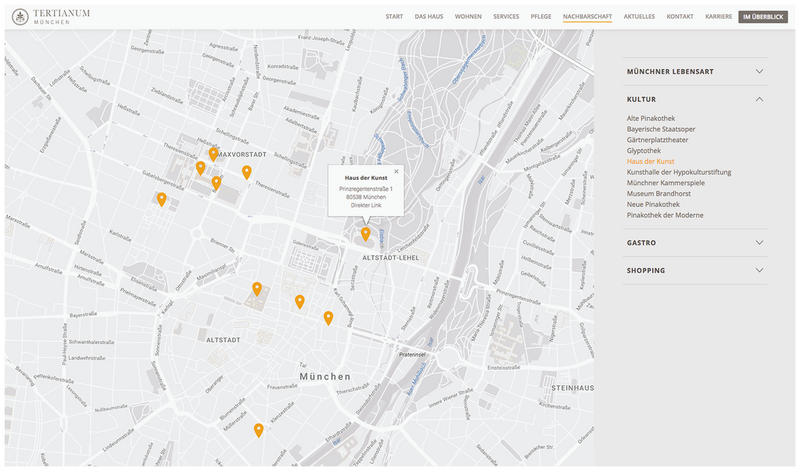Open the Aktuelles page
This screenshot has height=471, width=800.
click(639, 16)
